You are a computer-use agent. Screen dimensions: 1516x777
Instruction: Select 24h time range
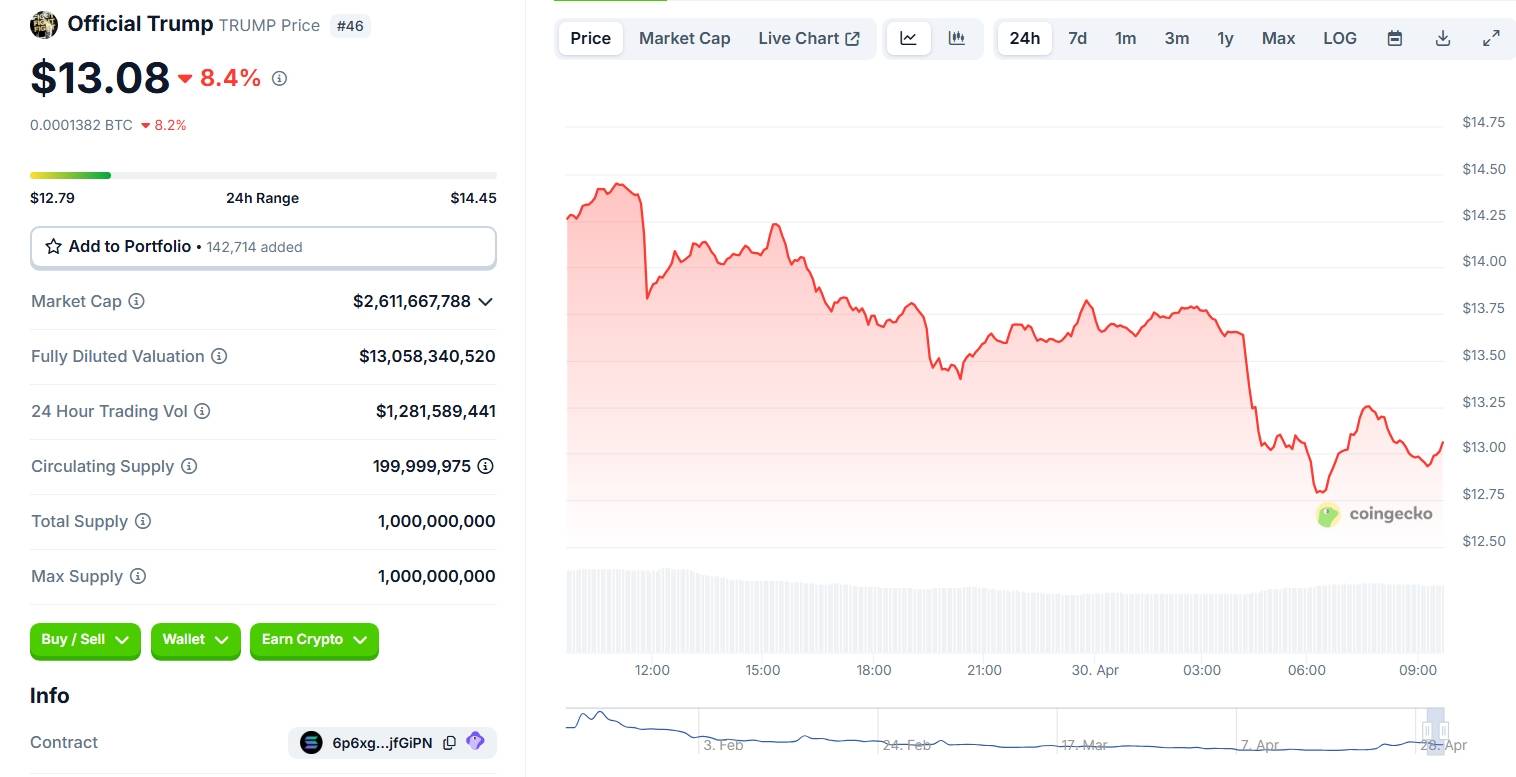[1025, 38]
